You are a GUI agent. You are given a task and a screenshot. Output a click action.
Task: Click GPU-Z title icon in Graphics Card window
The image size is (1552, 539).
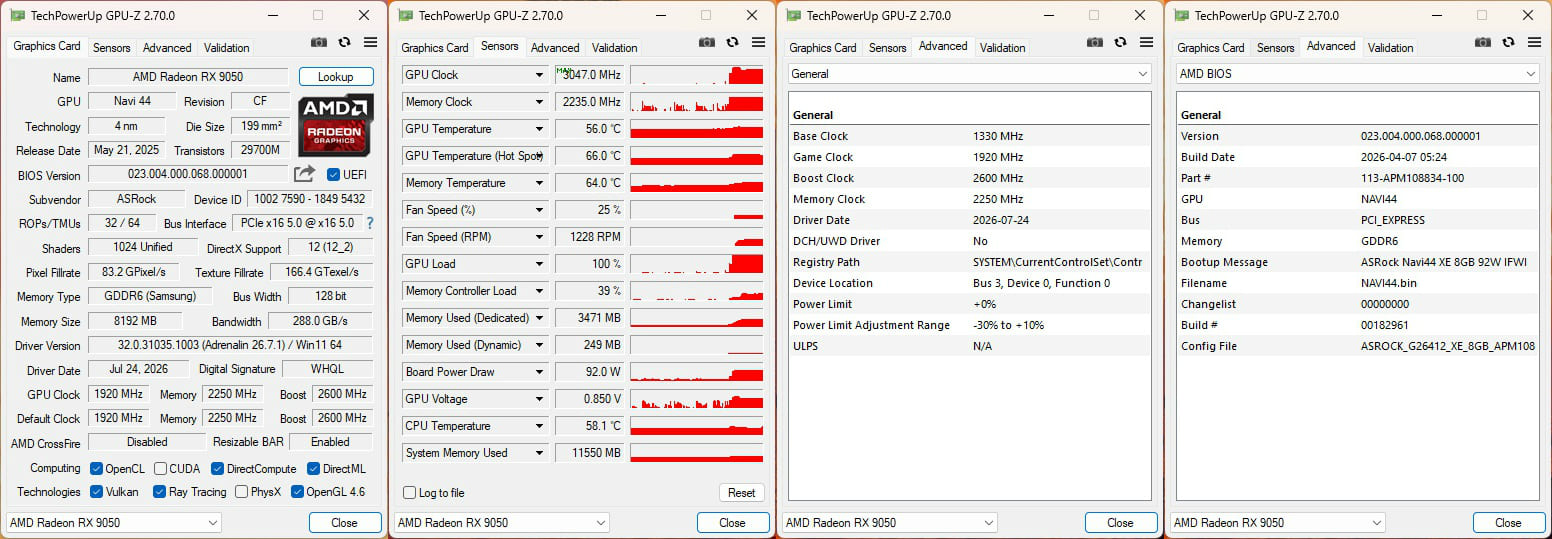[x=17, y=15]
